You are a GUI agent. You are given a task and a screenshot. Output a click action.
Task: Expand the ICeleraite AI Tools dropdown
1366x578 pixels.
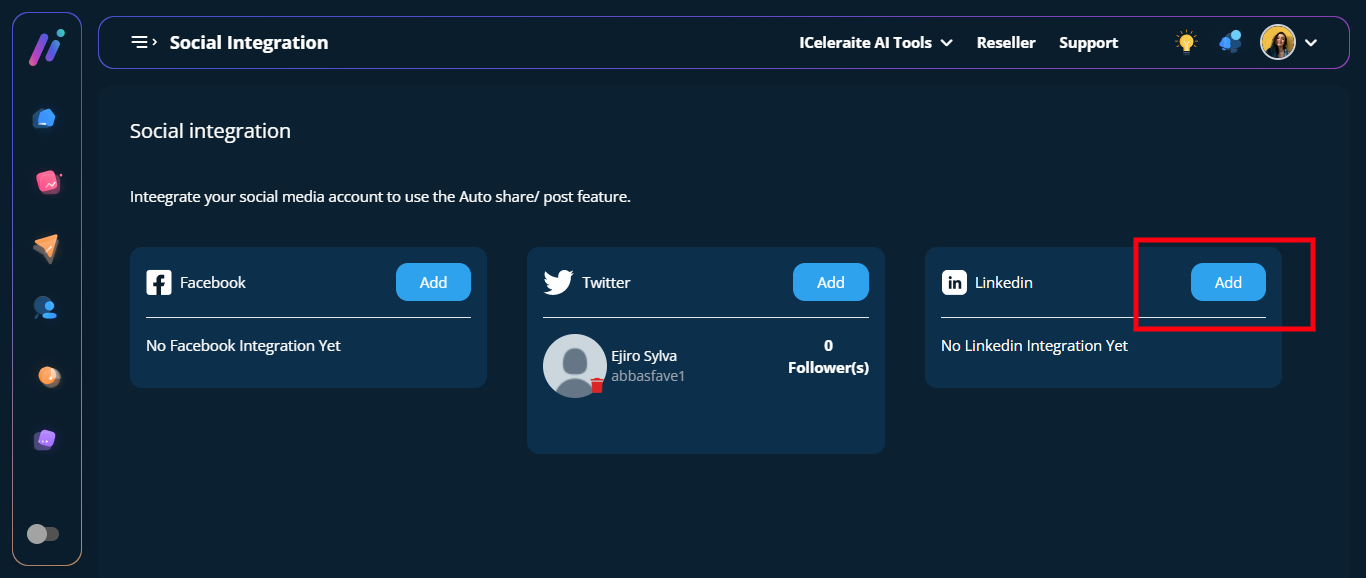(x=875, y=43)
